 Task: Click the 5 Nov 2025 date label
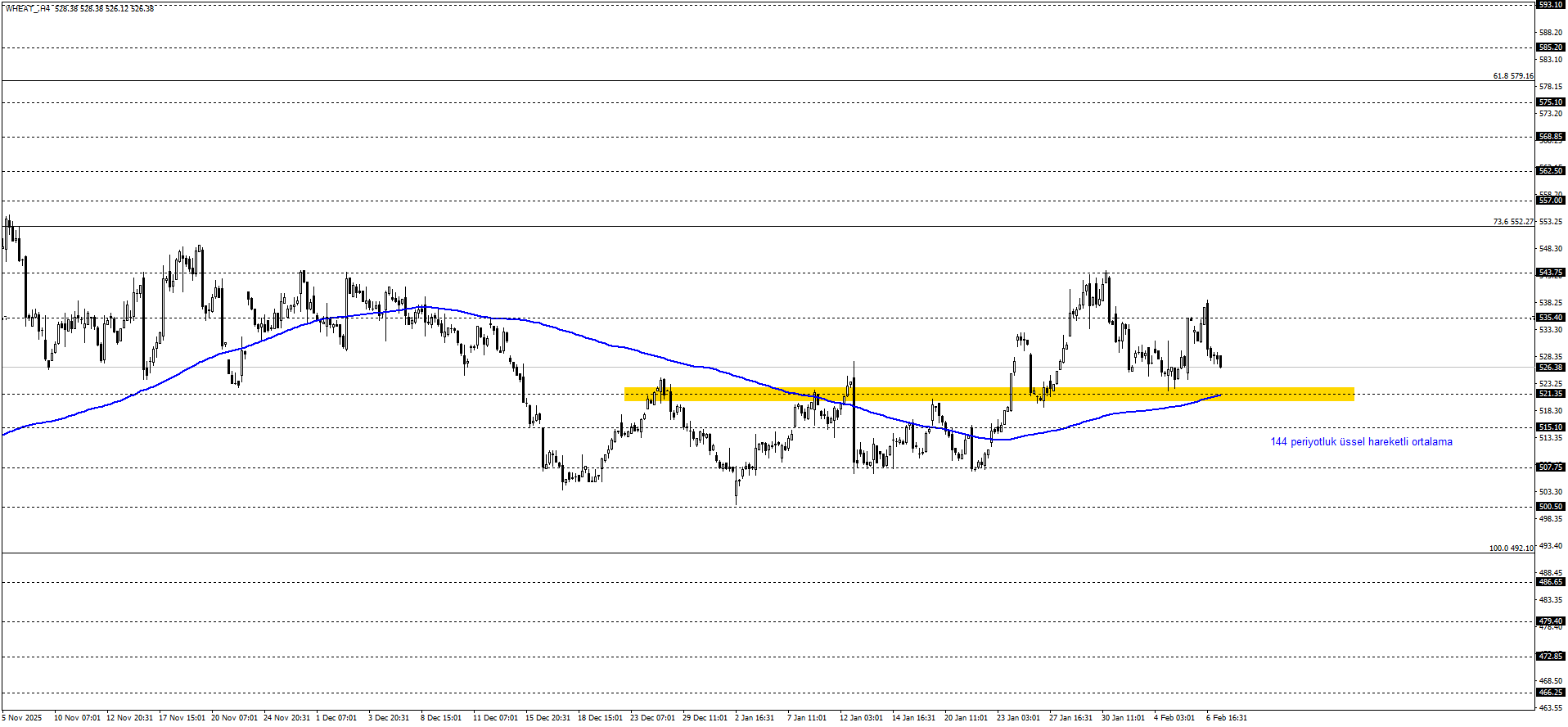(22, 718)
